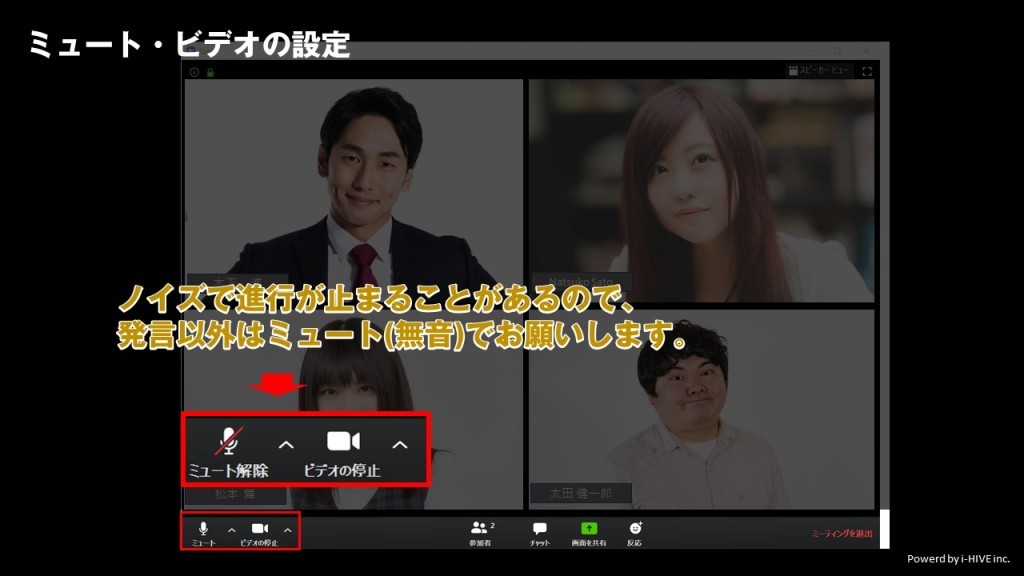The image size is (1024, 576).
Task: Mute microphone in bottom Zoom toolbar
Action: [x=203, y=529]
